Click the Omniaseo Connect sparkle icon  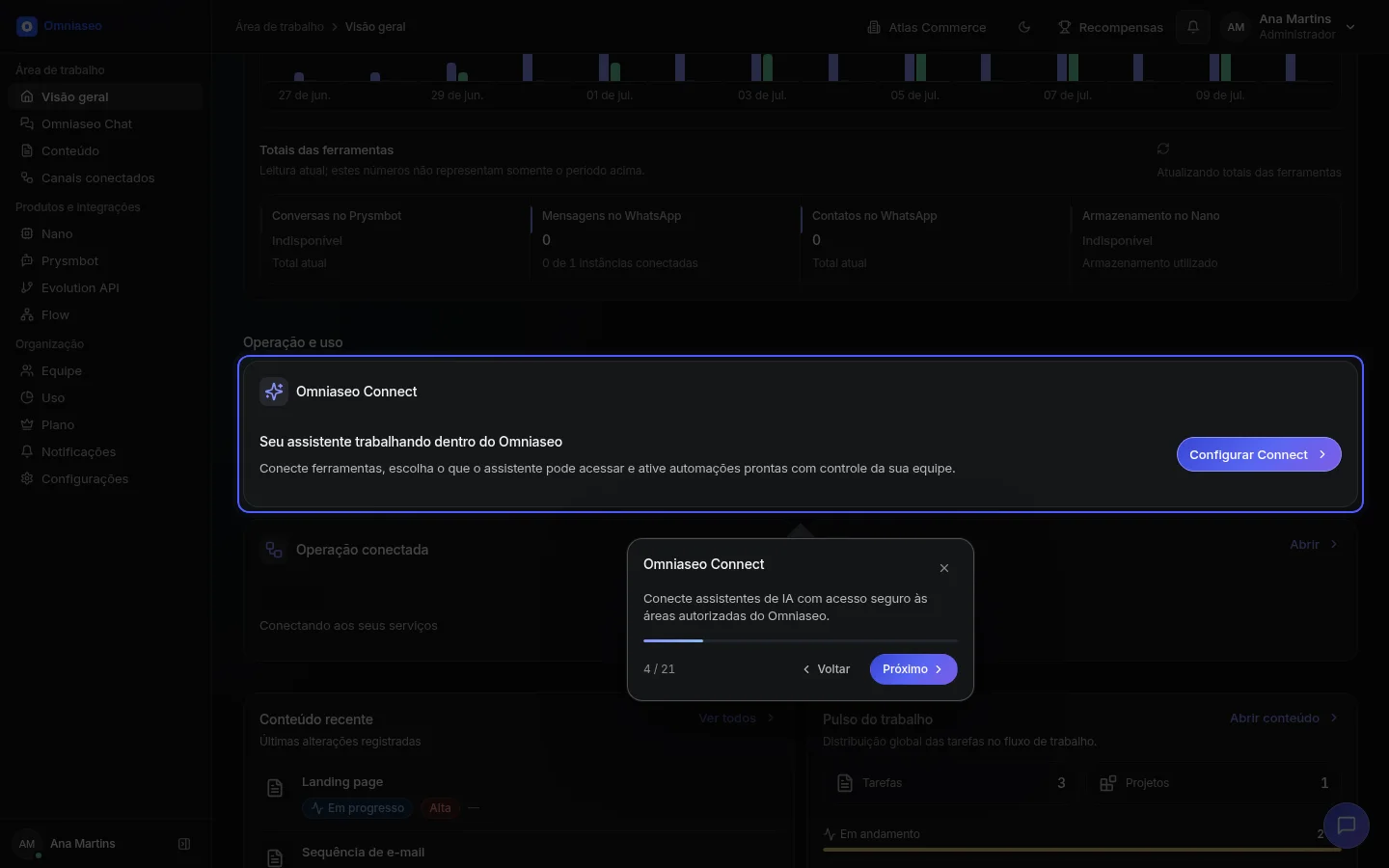click(274, 392)
